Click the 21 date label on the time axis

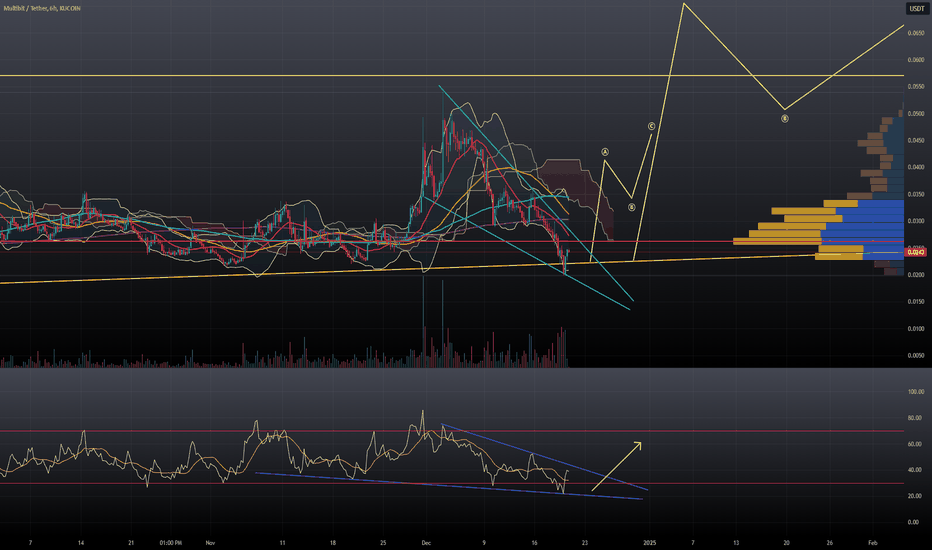pyautogui.click(x=131, y=543)
